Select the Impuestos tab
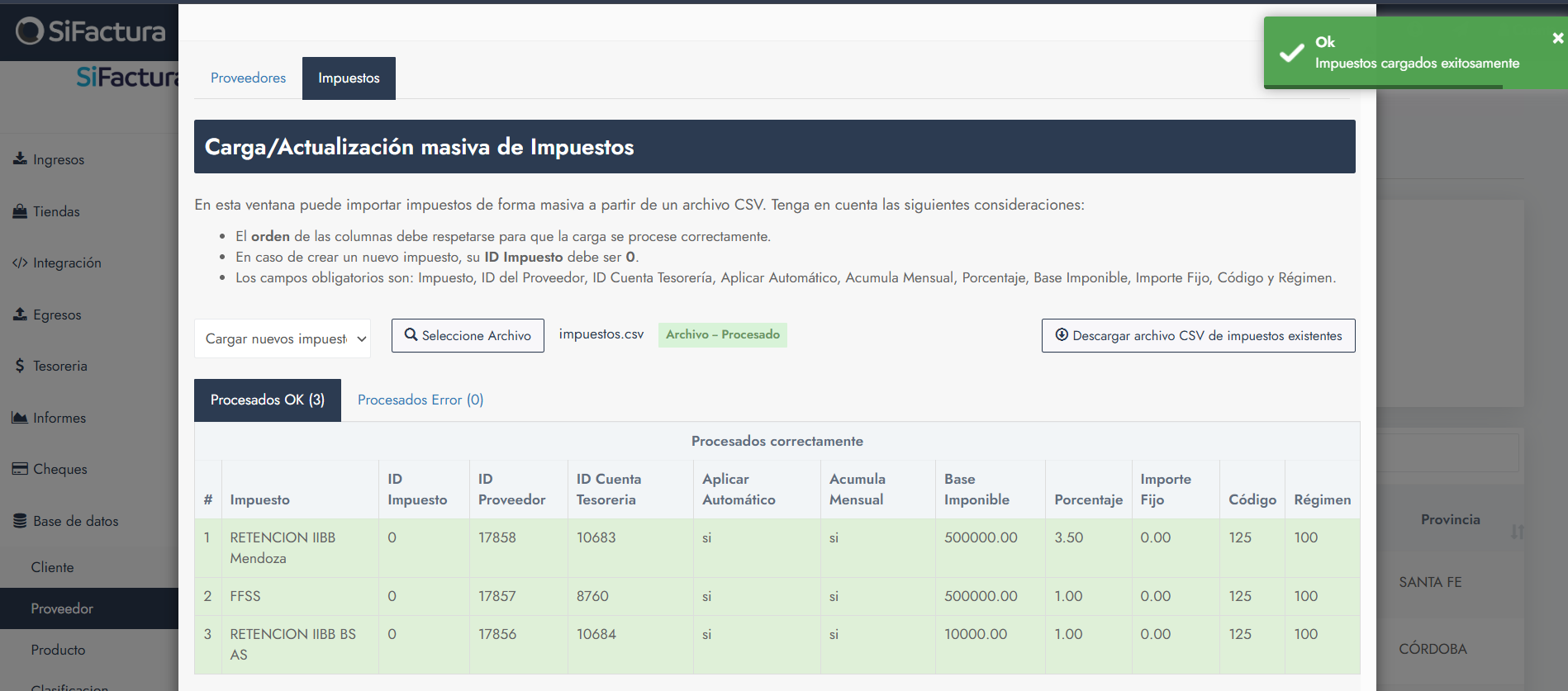Viewport: 1568px width, 691px height. 349,78
